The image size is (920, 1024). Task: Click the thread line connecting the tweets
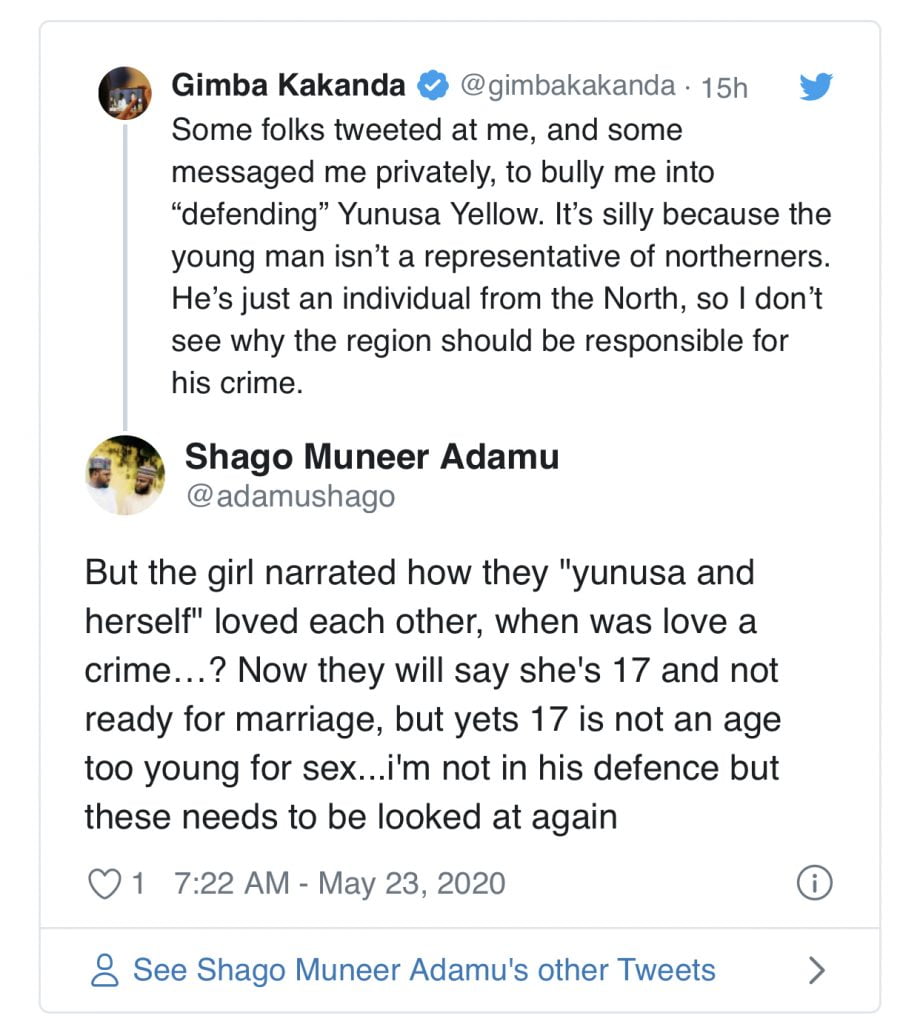125,278
